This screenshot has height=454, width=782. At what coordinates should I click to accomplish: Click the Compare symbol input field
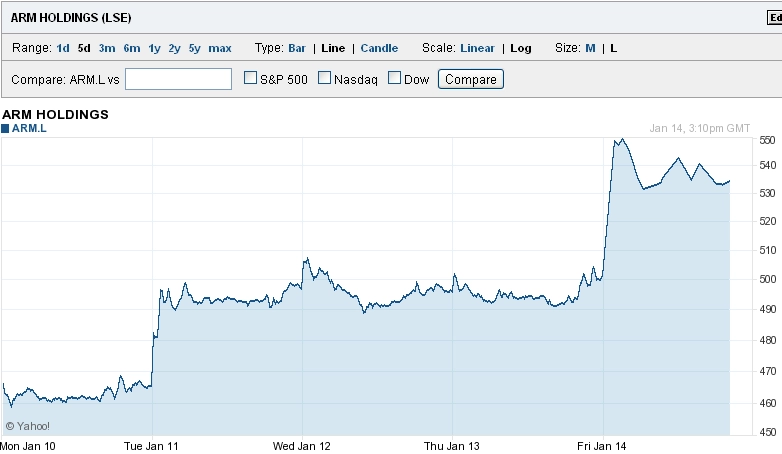[x=178, y=79]
